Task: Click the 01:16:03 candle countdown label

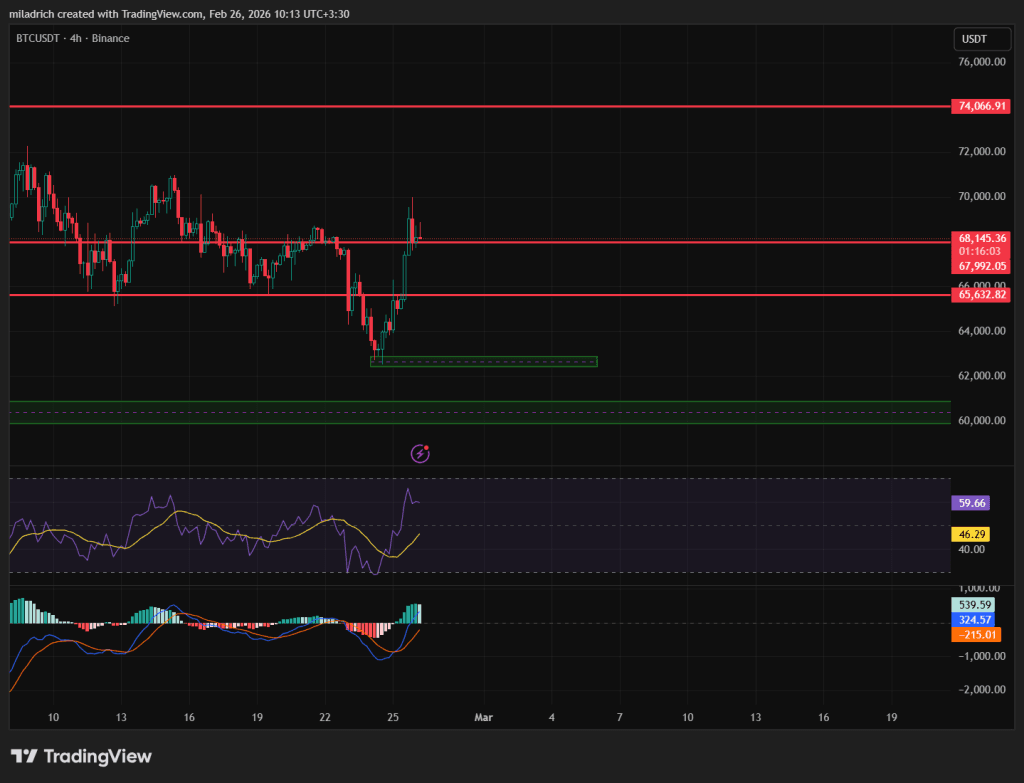Action: [x=980, y=251]
